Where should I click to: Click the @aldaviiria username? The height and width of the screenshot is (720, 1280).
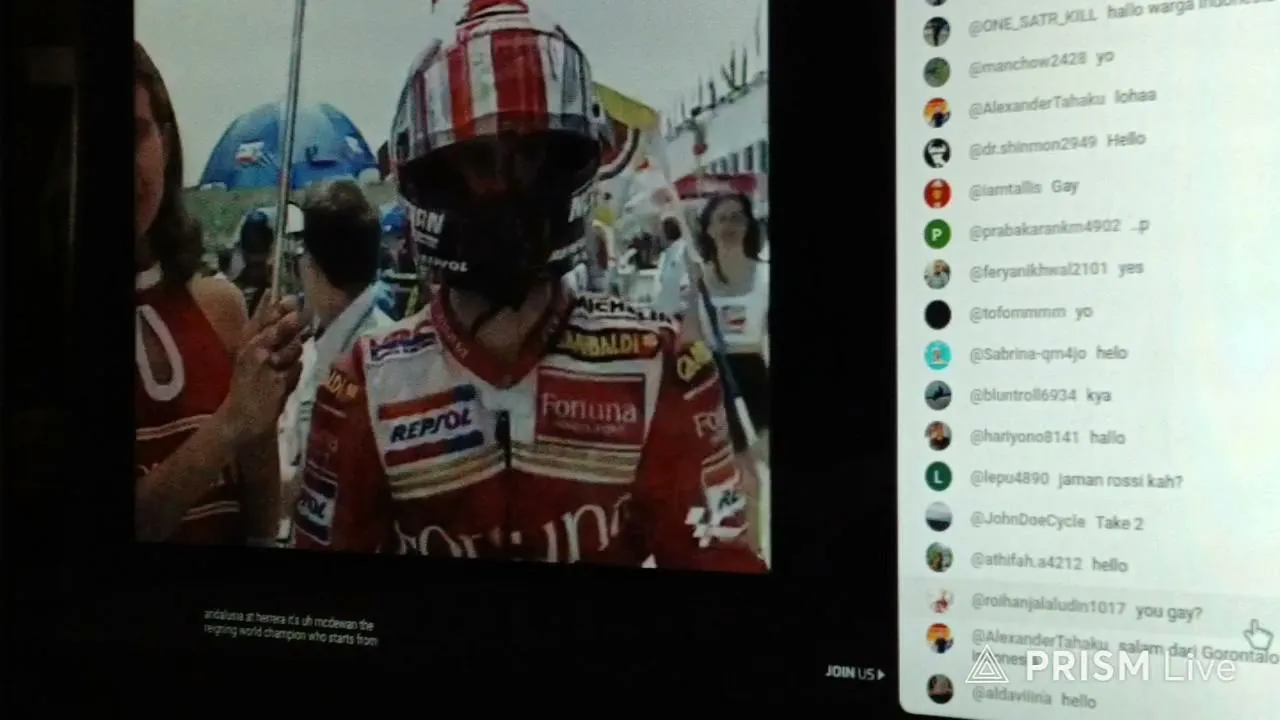click(x=1011, y=697)
